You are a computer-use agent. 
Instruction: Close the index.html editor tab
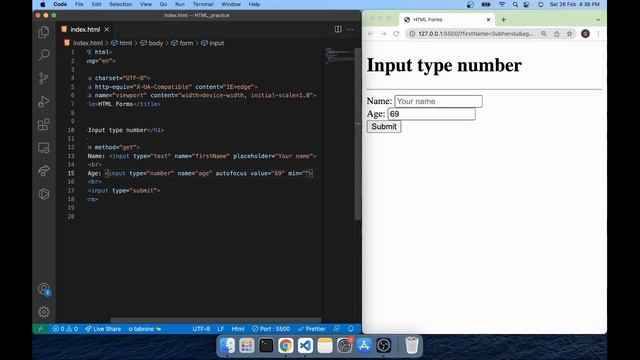coord(107,29)
